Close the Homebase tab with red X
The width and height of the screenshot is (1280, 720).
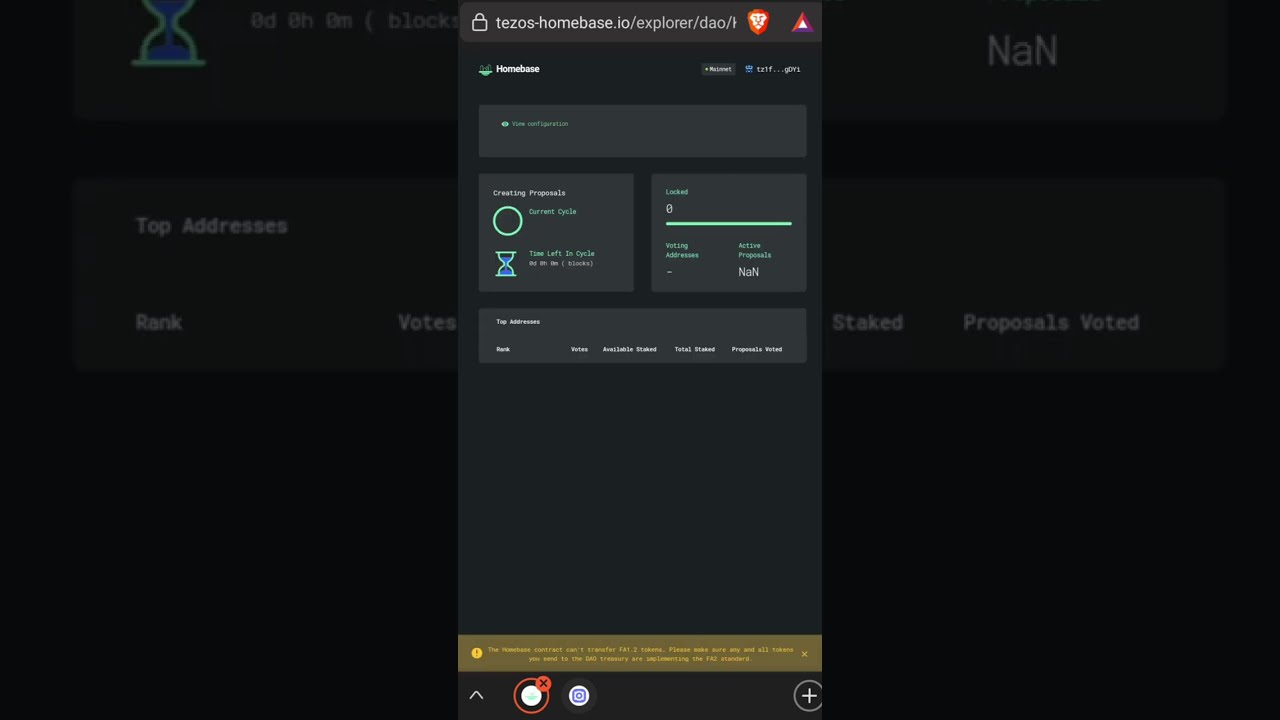543,684
